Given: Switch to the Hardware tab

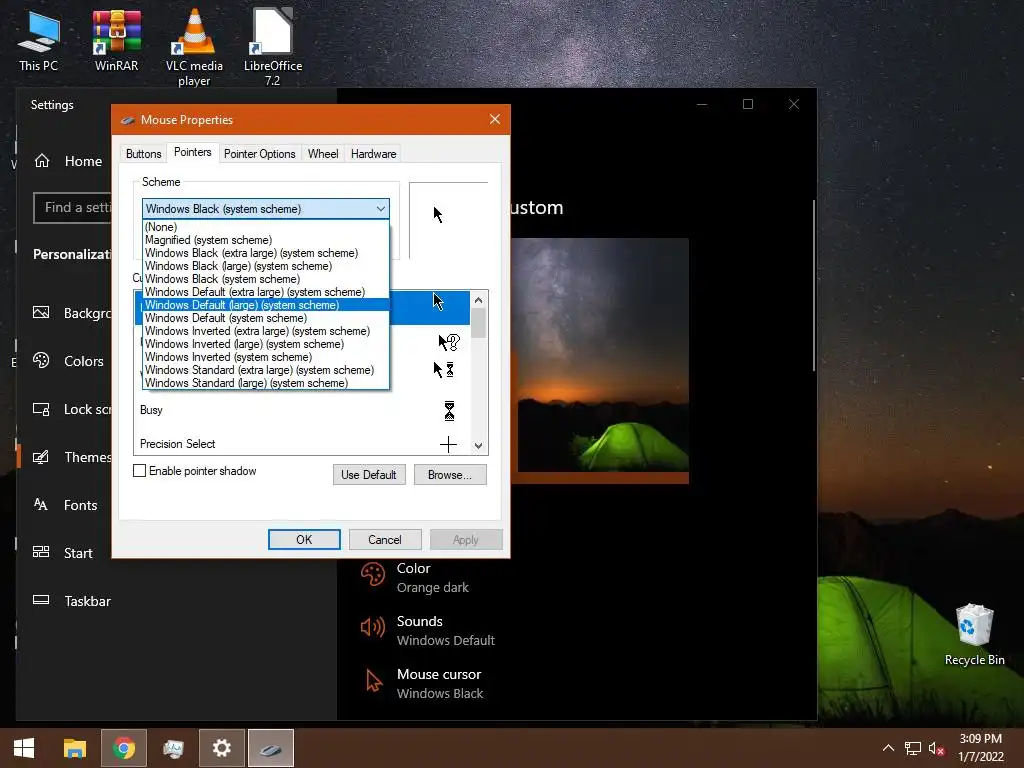Looking at the screenshot, I should coord(374,153).
